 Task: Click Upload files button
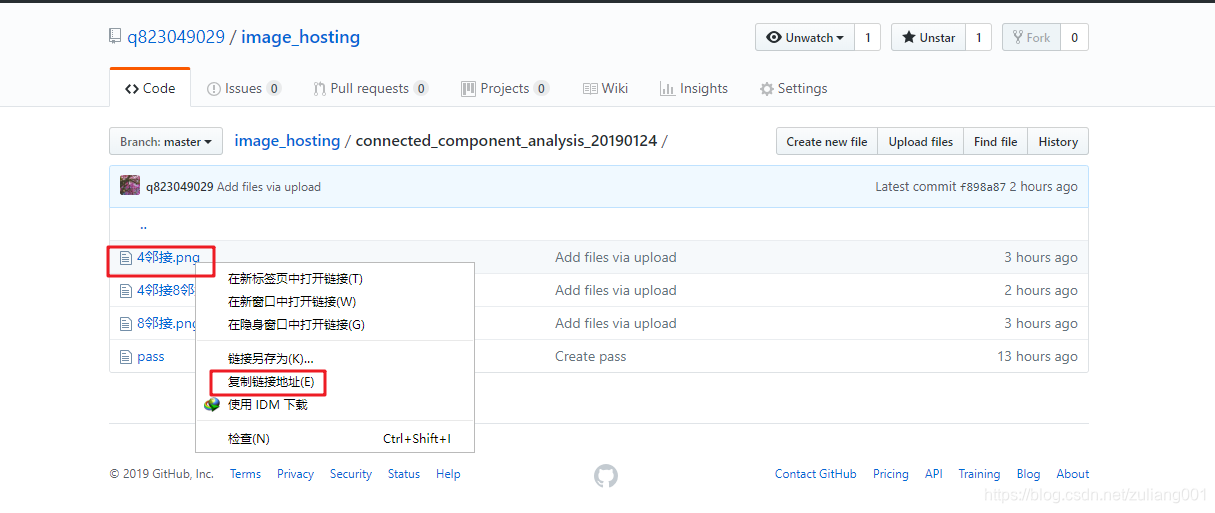click(921, 141)
